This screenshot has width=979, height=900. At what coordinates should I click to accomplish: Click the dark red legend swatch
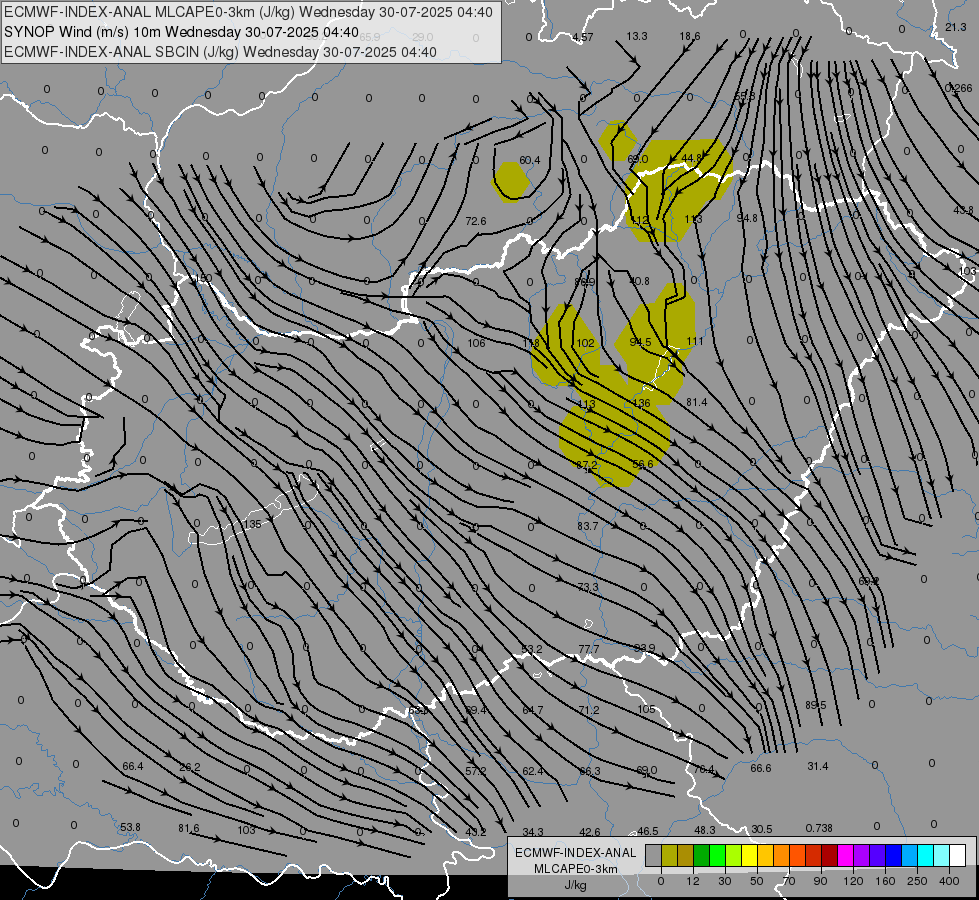point(830,856)
